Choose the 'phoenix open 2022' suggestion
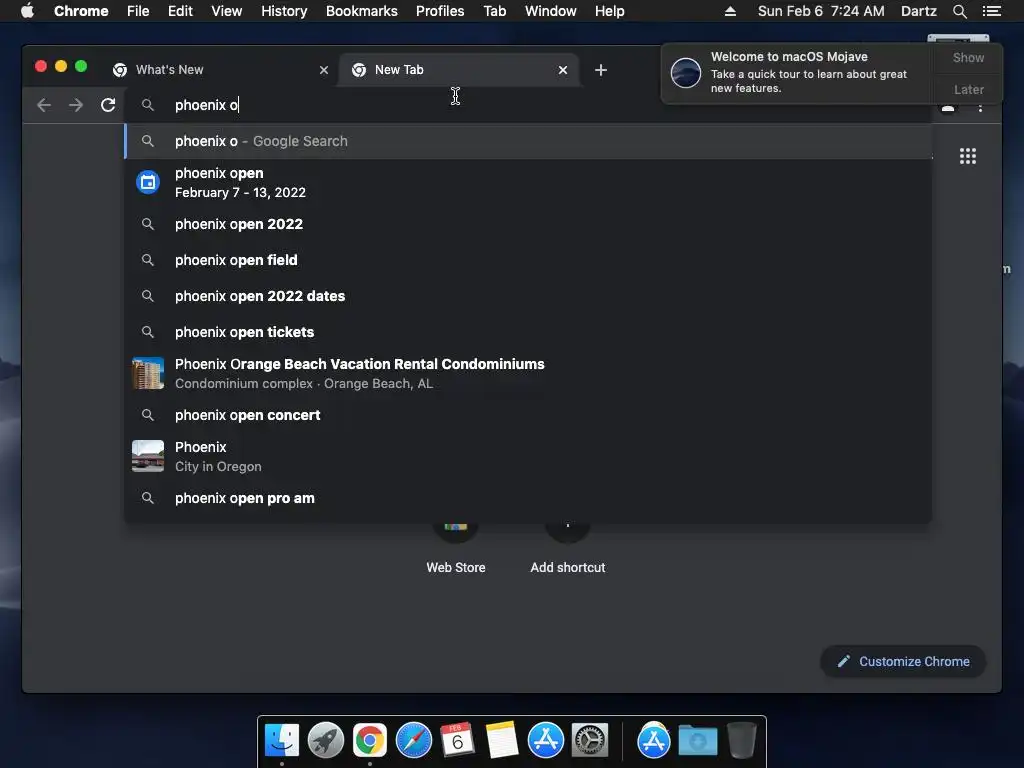The width and height of the screenshot is (1024, 768). pyautogui.click(x=528, y=224)
